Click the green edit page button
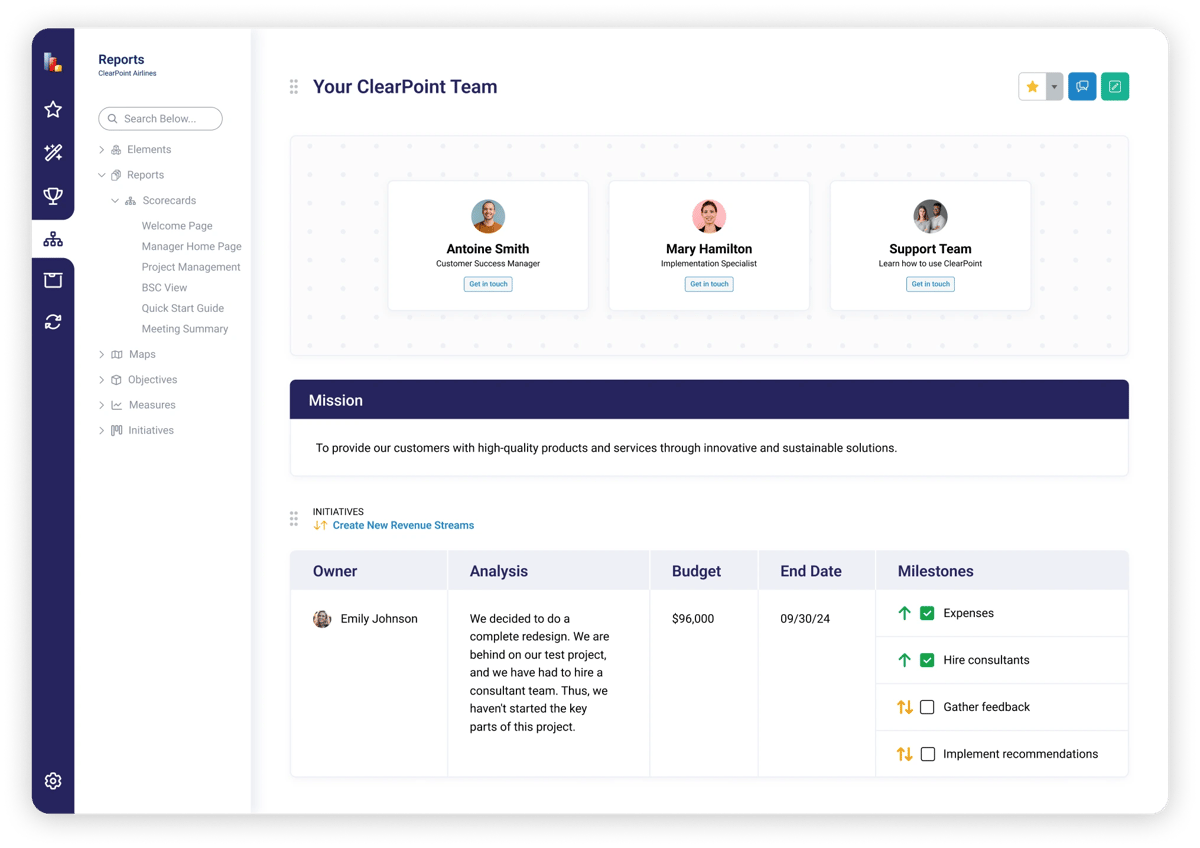 pos(1115,87)
